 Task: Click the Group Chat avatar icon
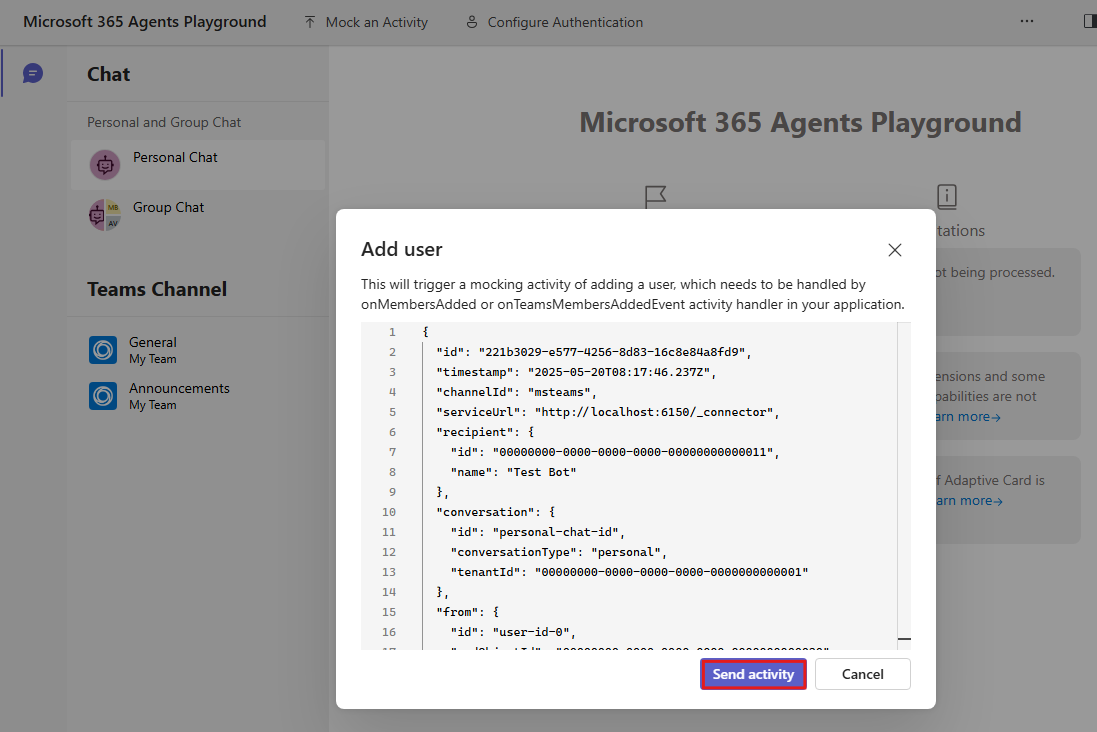(x=104, y=214)
